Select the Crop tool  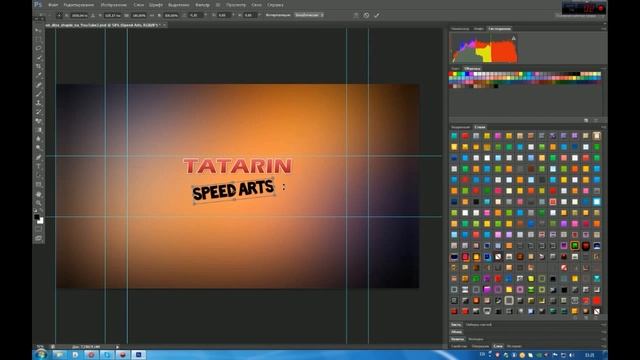point(38,67)
